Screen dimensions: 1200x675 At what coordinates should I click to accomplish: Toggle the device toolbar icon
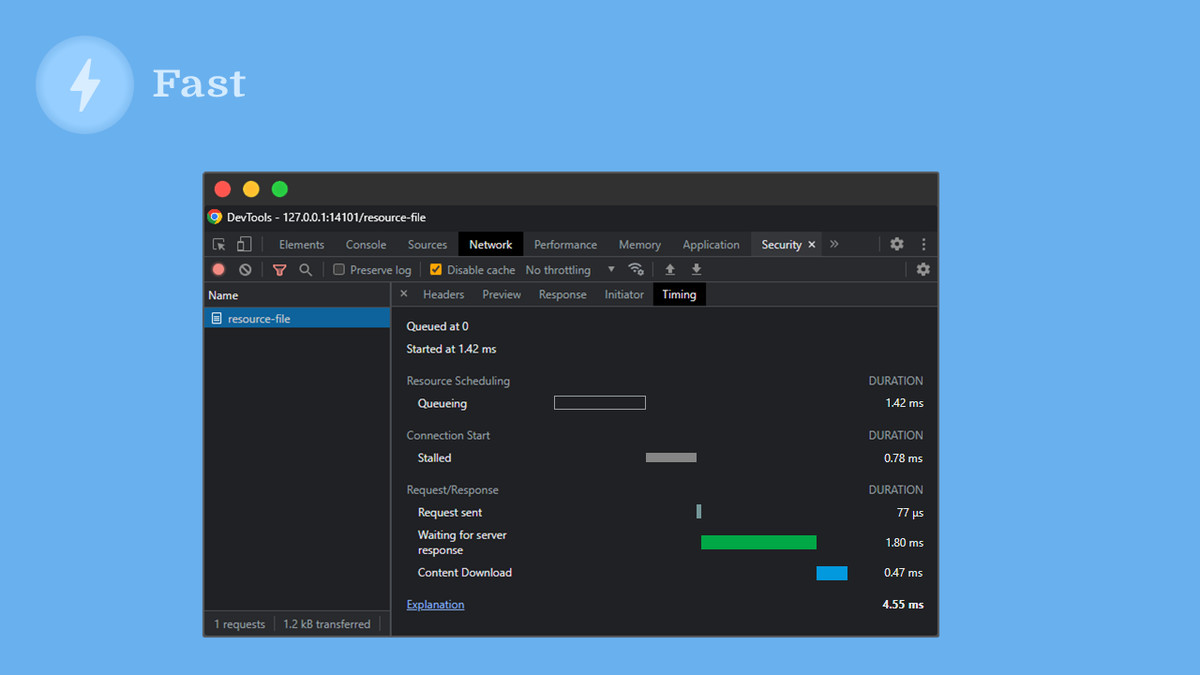click(x=243, y=244)
